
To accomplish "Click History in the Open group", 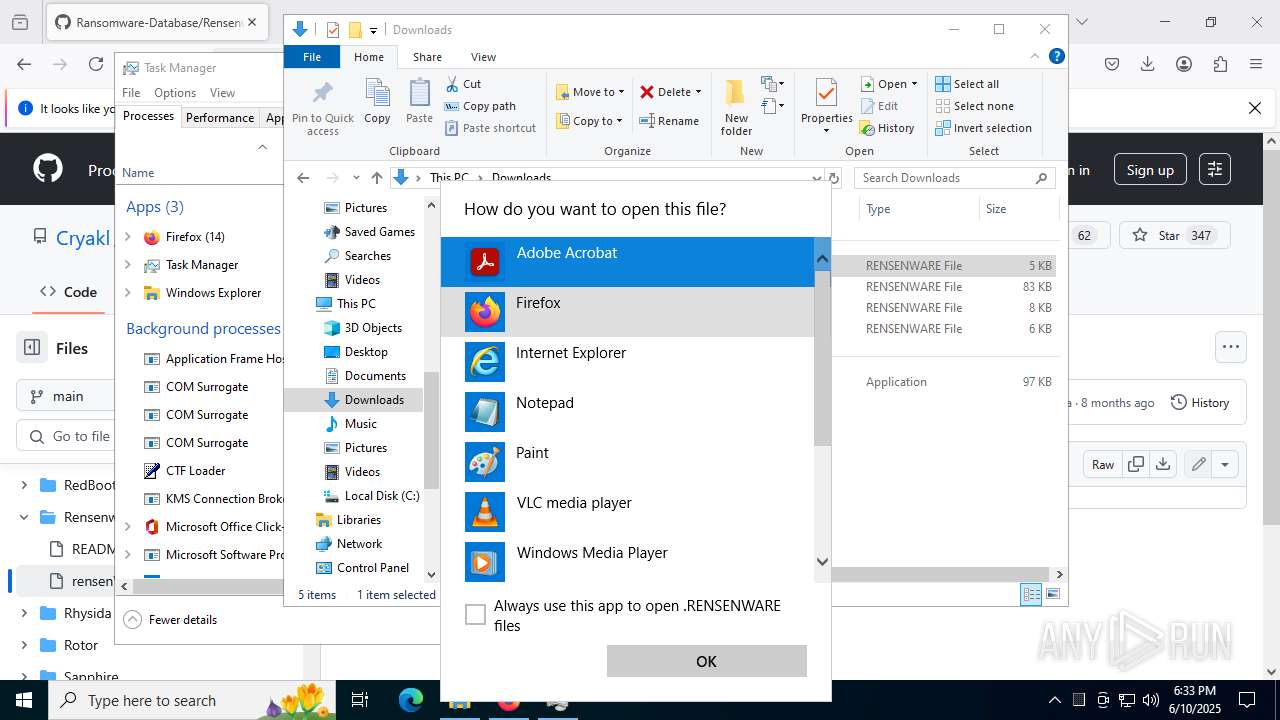I will (x=887, y=128).
